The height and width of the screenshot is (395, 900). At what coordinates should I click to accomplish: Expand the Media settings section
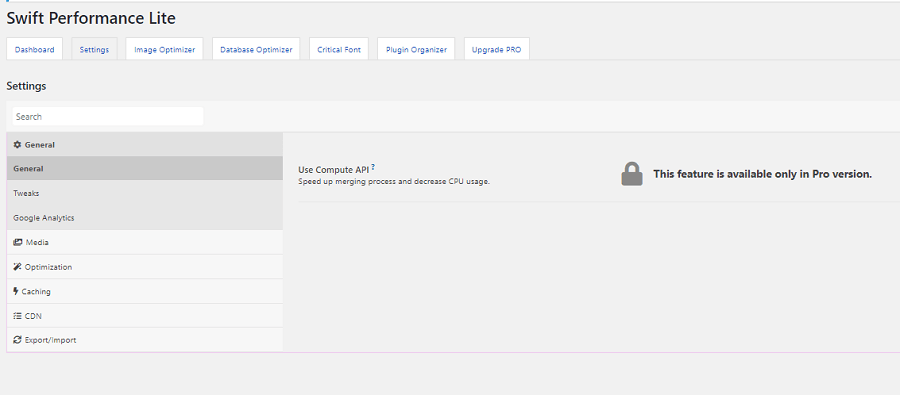point(145,242)
